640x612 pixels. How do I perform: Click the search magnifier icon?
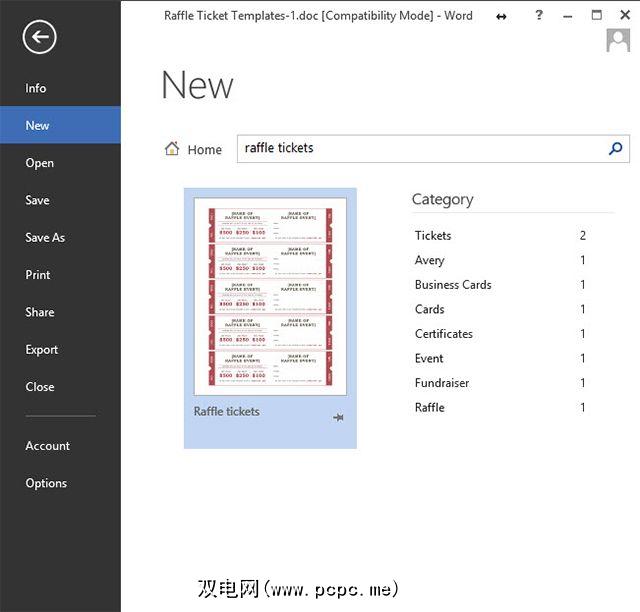616,149
